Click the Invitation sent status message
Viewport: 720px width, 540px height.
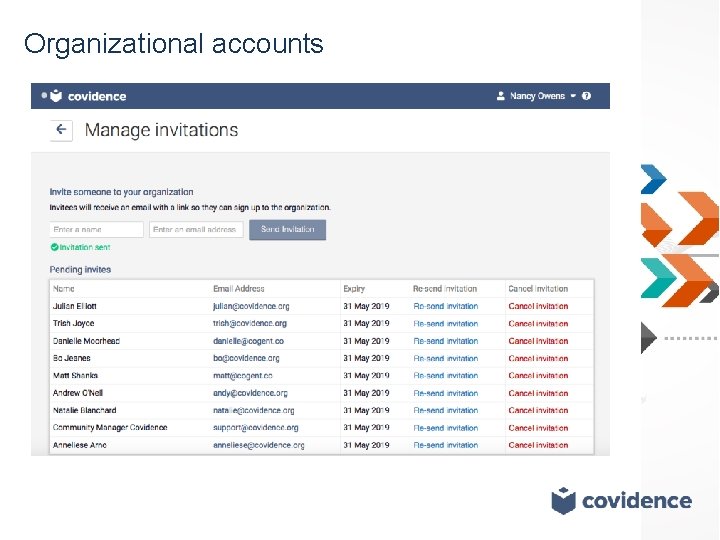(80, 248)
